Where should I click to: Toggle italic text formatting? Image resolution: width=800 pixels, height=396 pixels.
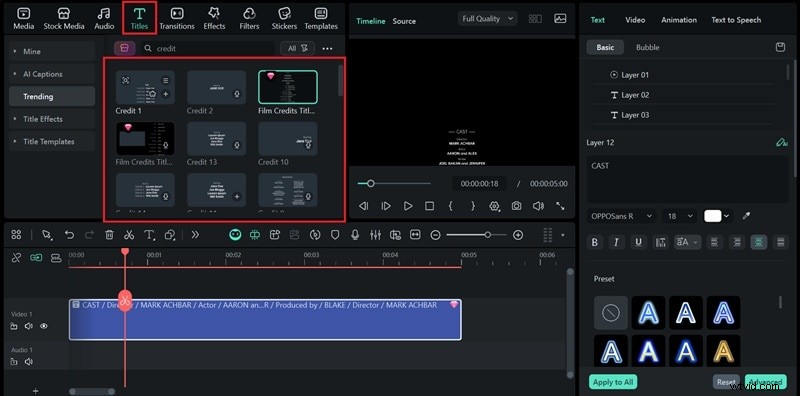coord(616,242)
